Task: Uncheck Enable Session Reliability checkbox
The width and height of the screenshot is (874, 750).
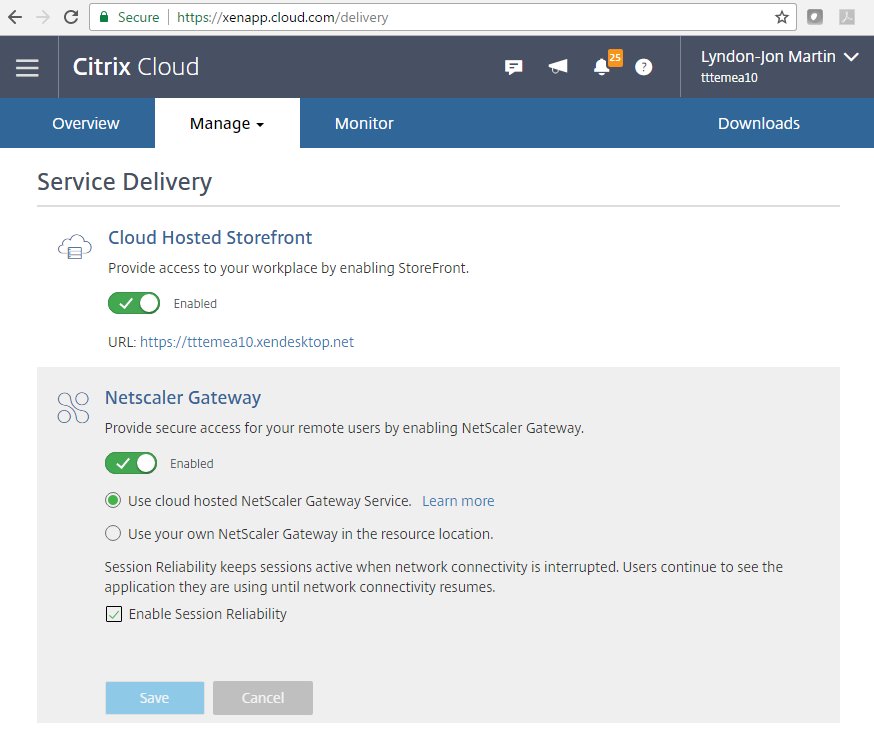Action: click(x=114, y=614)
